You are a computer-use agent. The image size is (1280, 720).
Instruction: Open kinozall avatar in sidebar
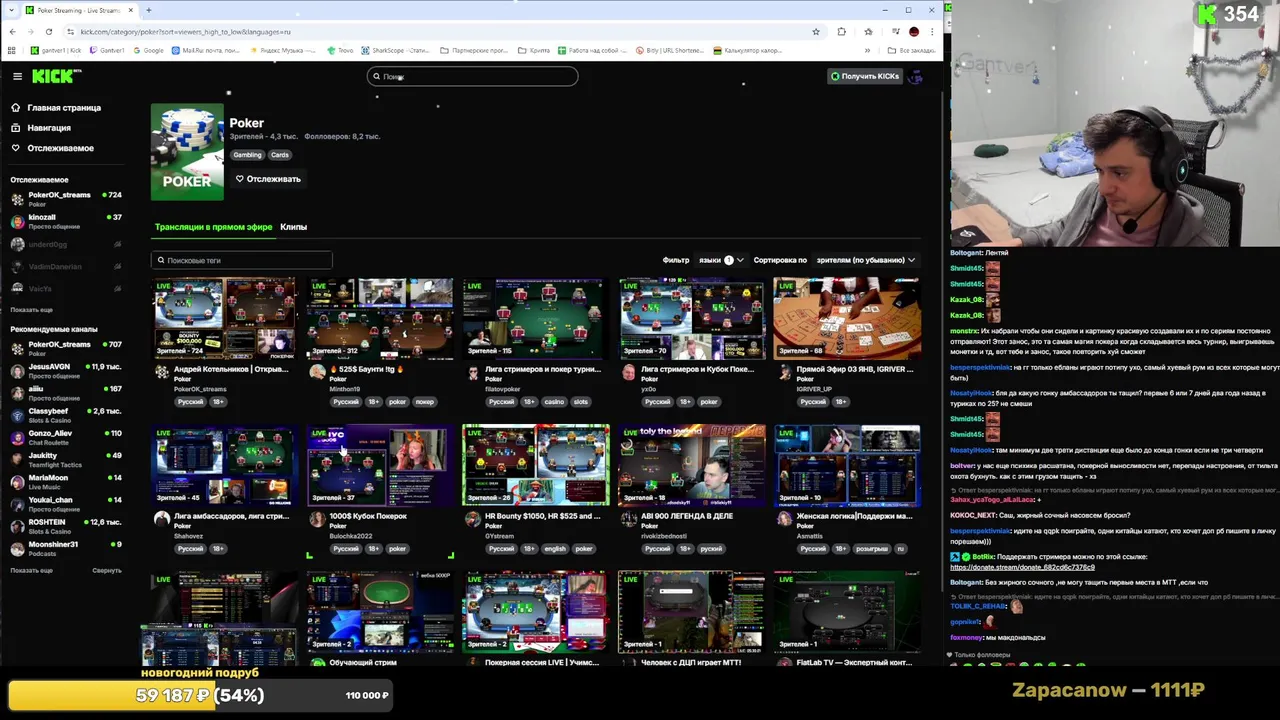tap(17, 221)
